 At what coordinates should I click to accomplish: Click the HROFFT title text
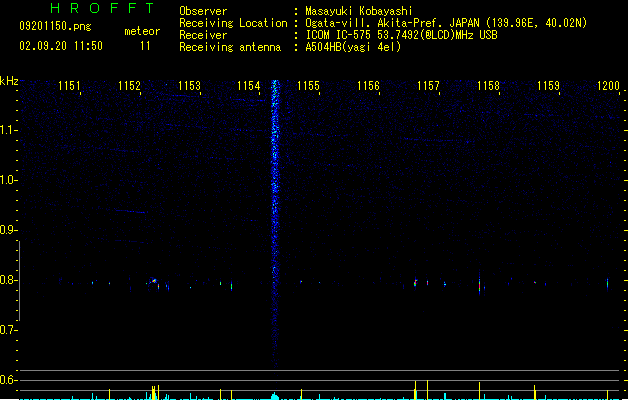click(103, 8)
